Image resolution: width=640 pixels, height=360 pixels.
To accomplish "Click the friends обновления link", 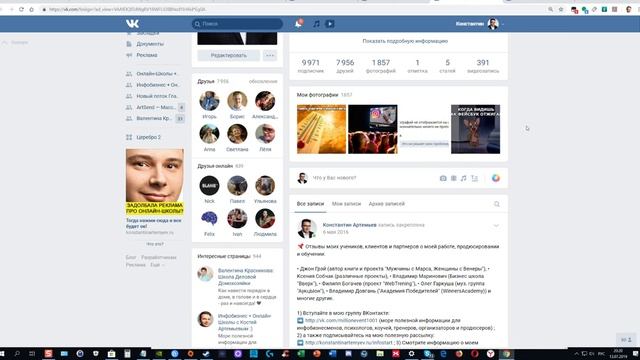I will 263,82.
